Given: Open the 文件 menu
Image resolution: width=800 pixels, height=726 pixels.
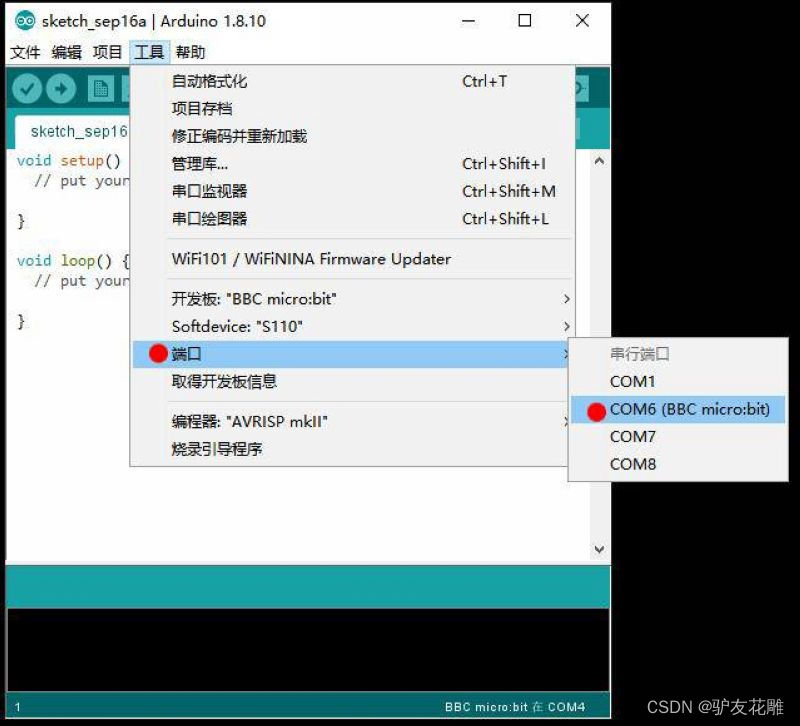Looking at the screenshot, I should pyautogui.click(x=25, y=52).
